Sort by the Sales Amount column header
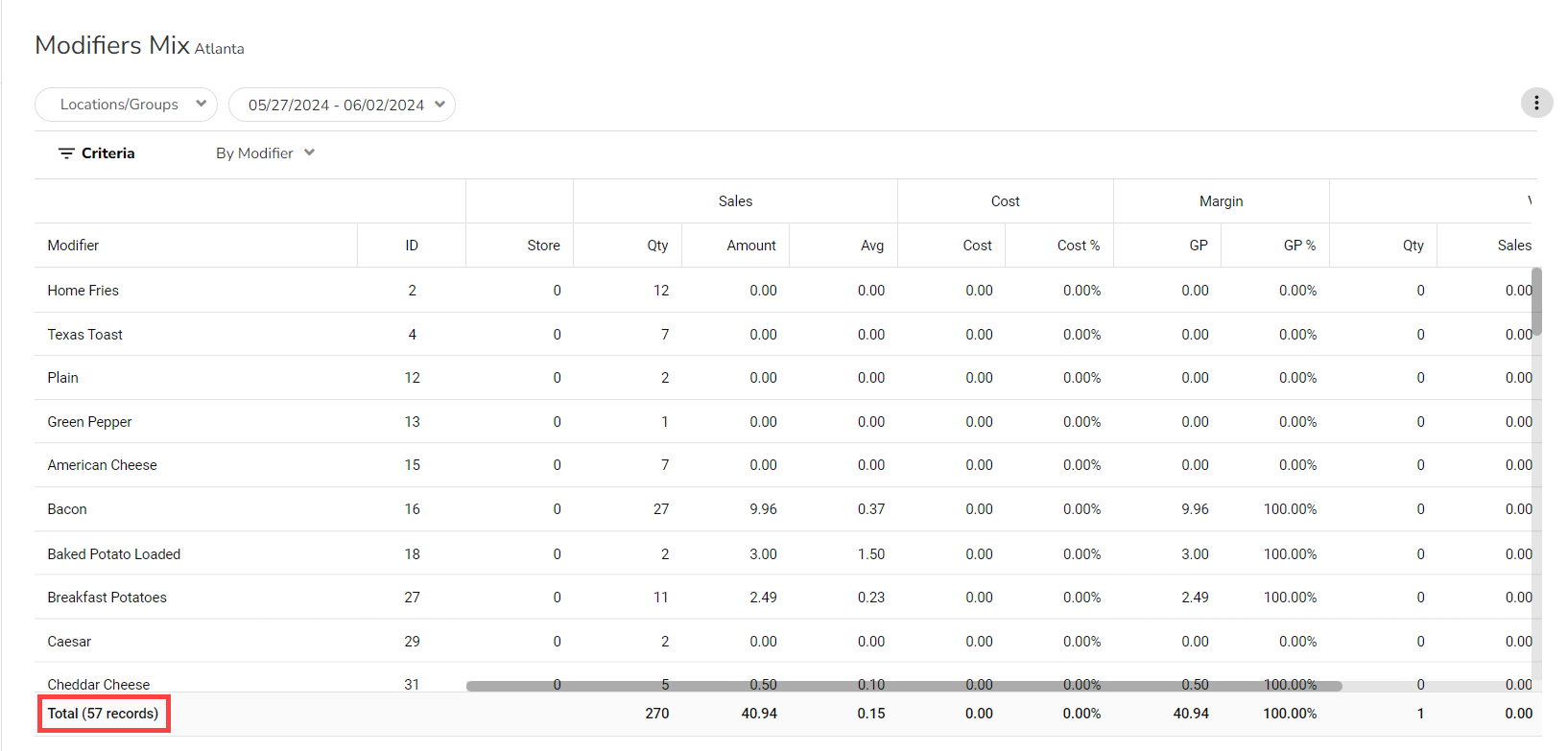 pyautogui.click(x=750, y=246)
